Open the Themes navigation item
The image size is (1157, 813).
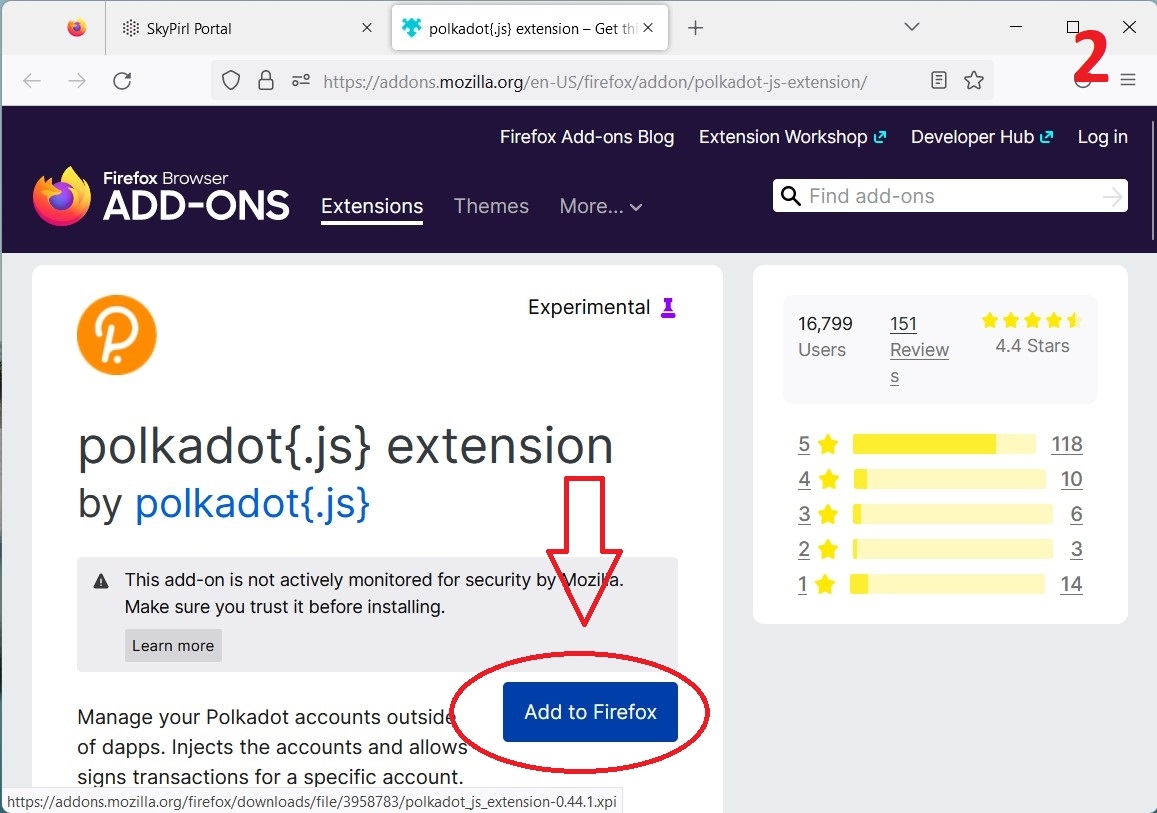[491, 206]
